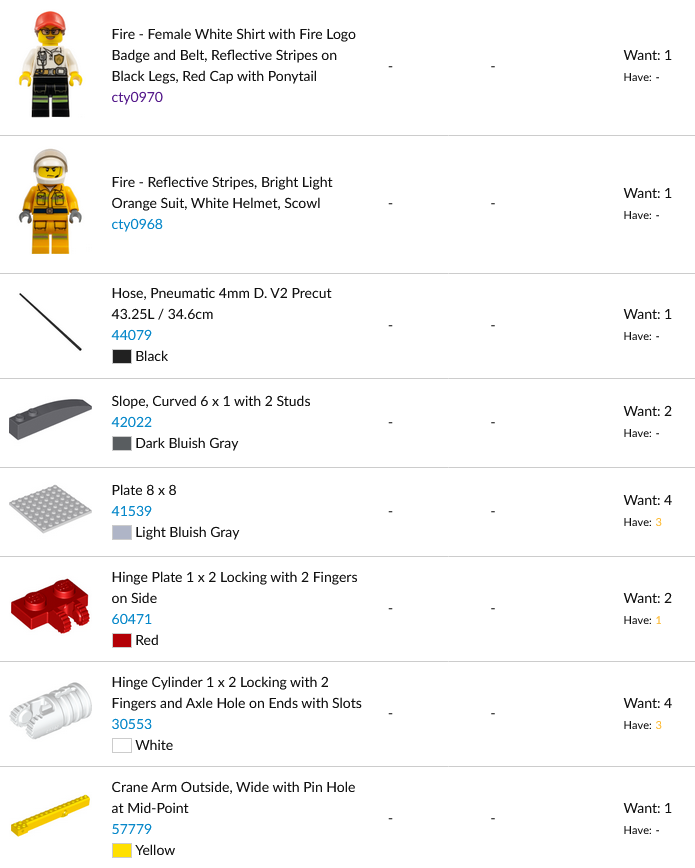Screen dimensions: 695x868
Task: Open the black pneumatic hose part image
Action: (x=50, y=322)
